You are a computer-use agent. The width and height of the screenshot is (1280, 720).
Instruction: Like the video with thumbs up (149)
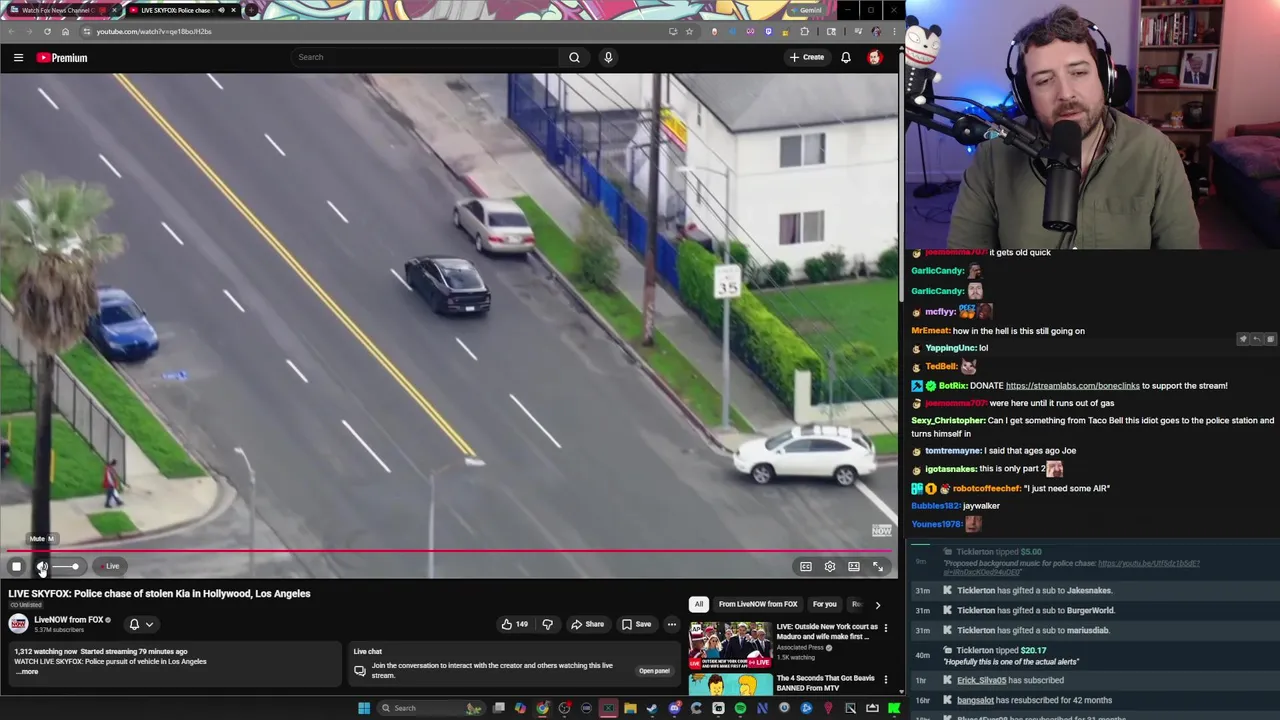pos(515,624)
